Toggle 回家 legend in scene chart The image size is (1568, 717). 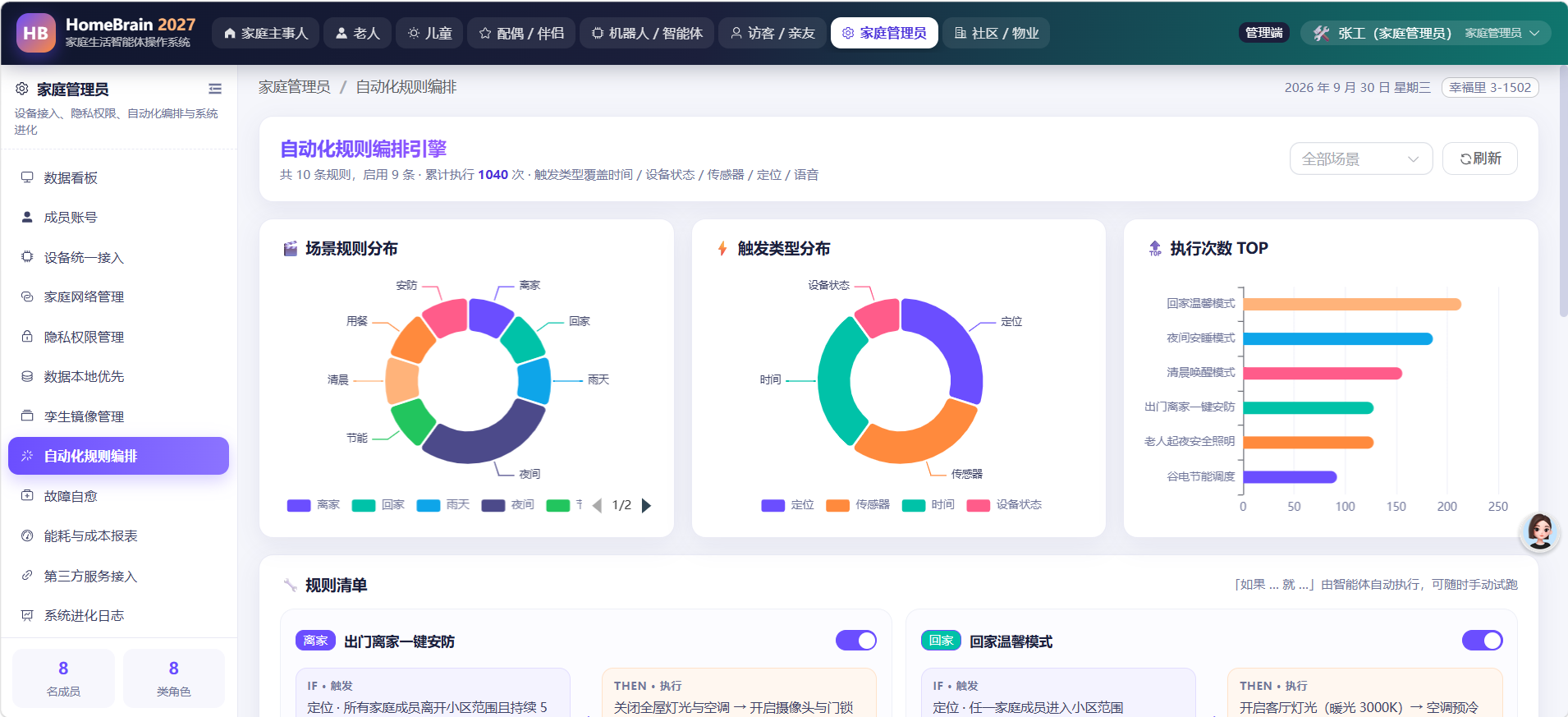point(378,505)
